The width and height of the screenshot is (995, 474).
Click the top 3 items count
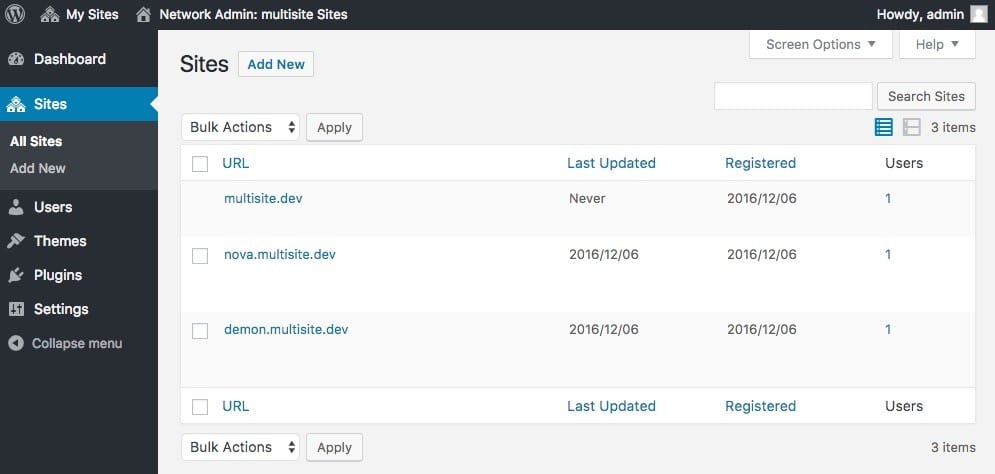click(953, 127)
